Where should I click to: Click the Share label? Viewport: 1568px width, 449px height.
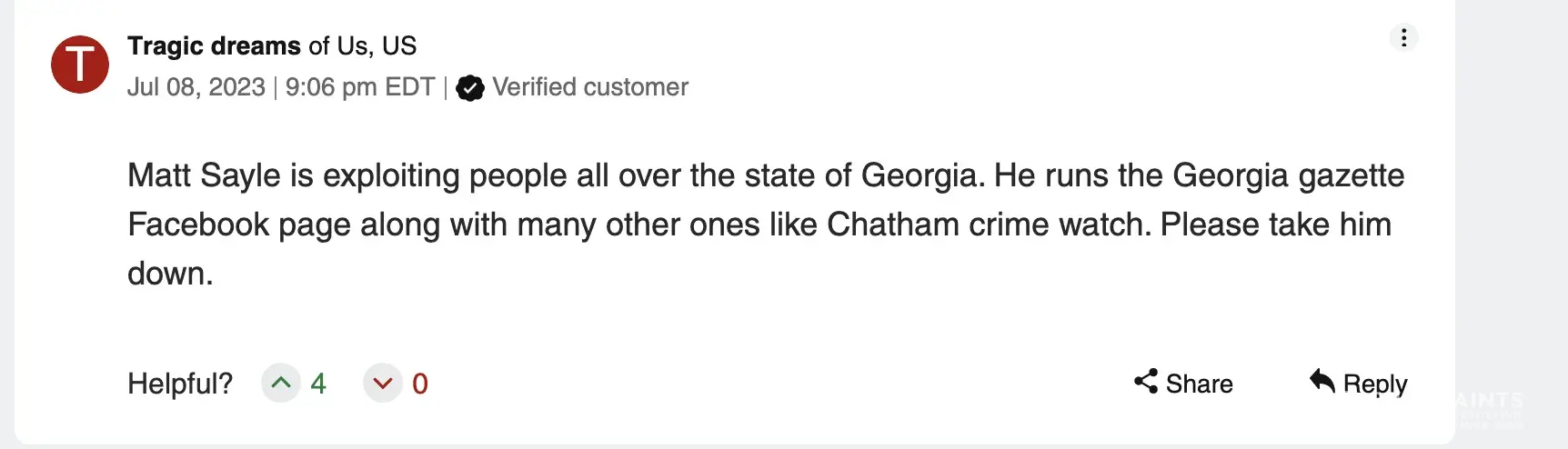click(1199, 384)
